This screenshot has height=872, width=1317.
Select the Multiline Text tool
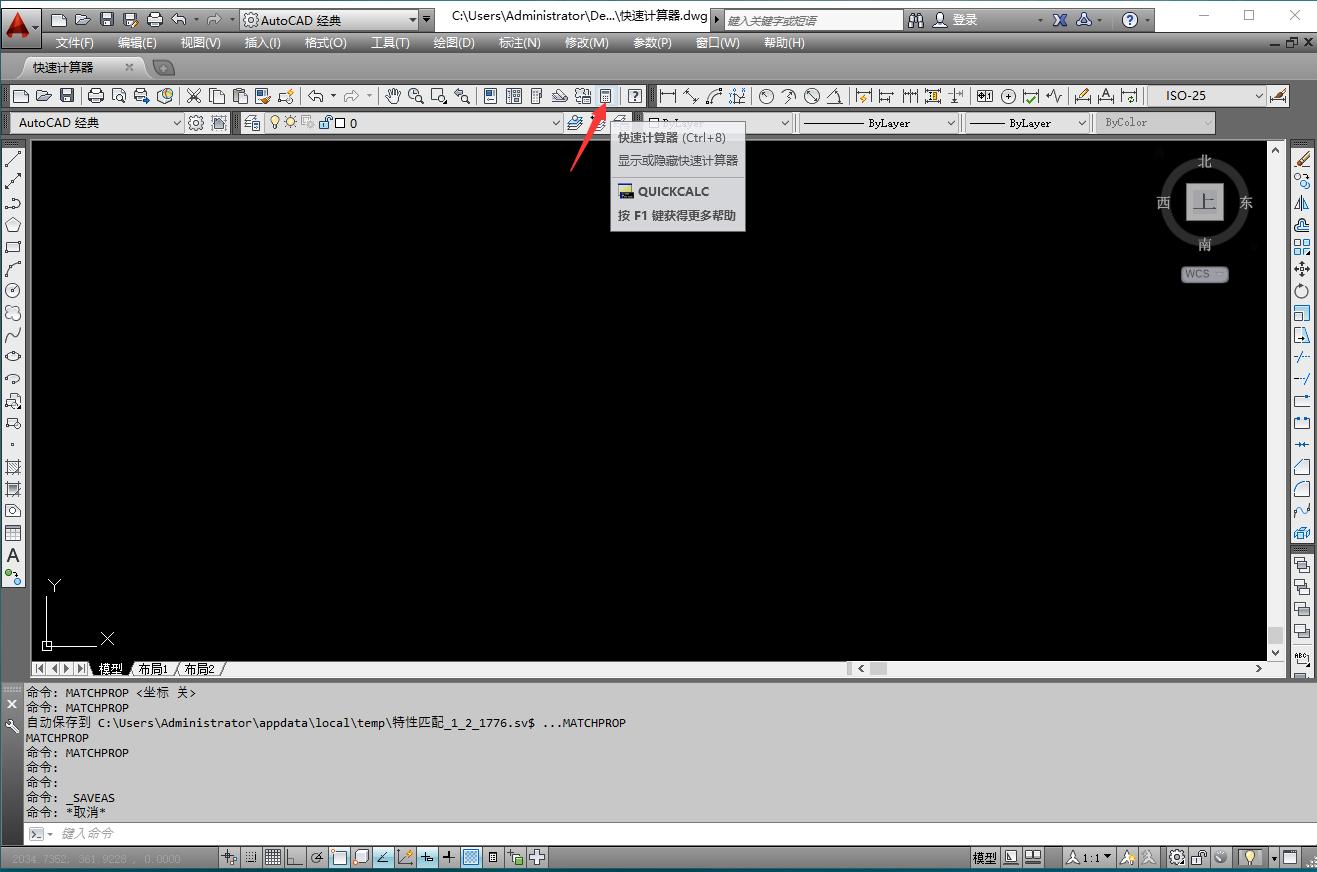coord(13,555)
